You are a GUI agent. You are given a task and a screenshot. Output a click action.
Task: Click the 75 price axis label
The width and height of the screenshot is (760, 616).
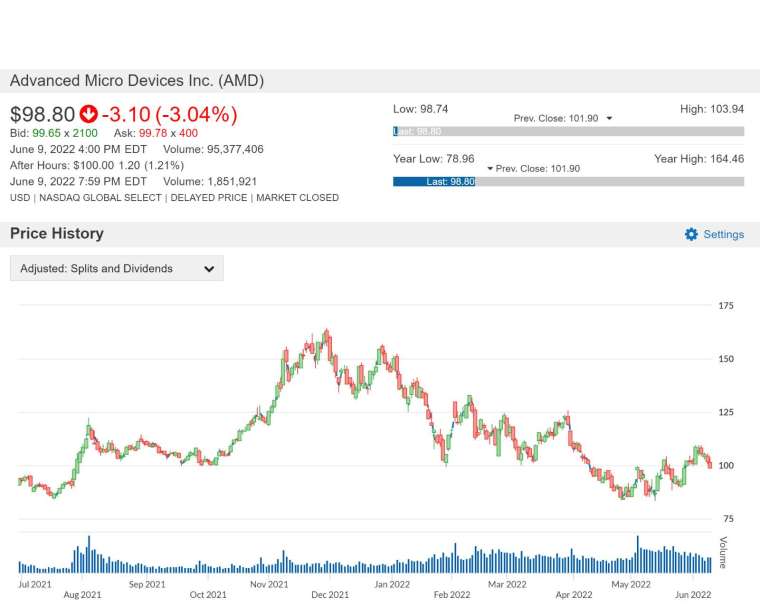[728, 519]
